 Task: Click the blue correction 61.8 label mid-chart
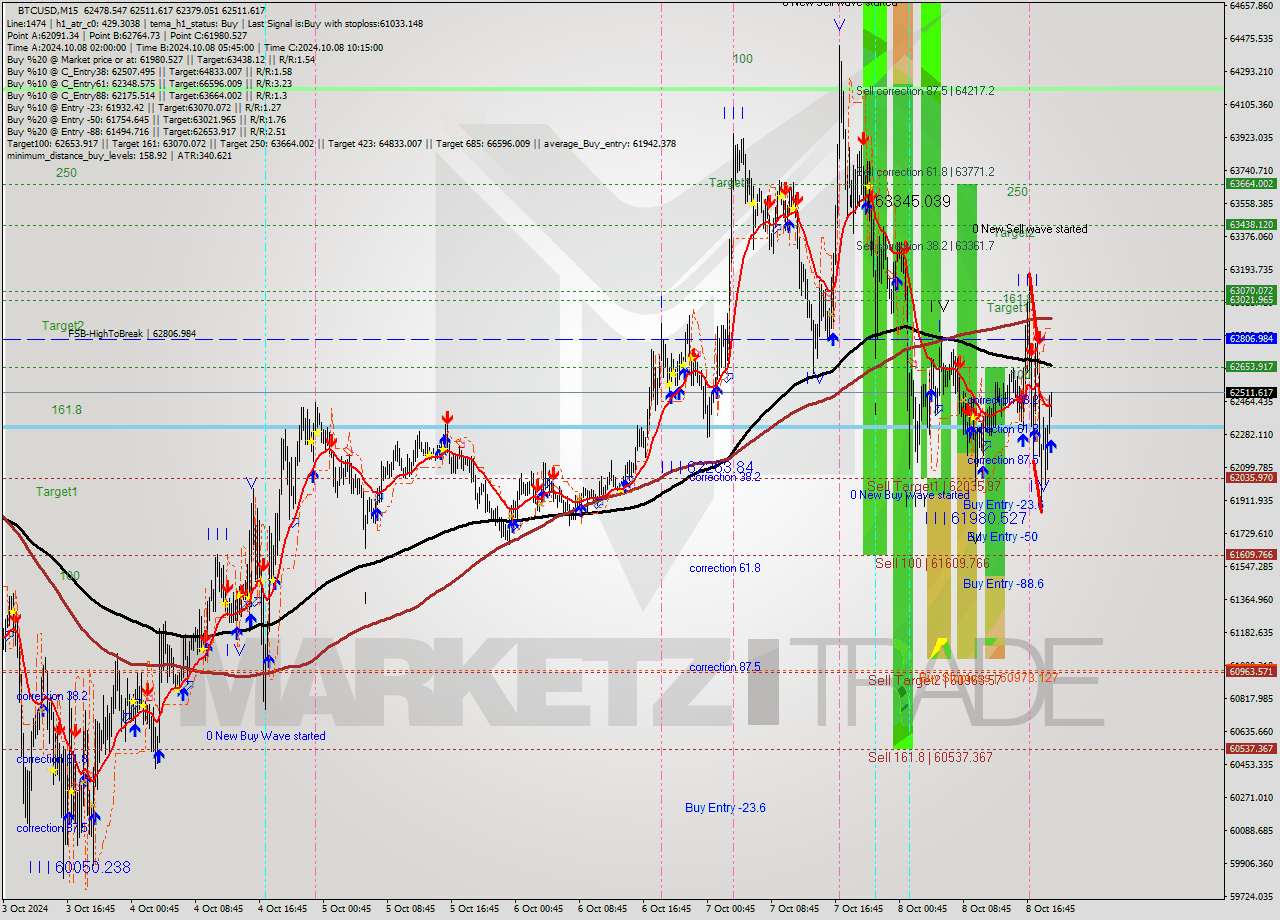724,568
